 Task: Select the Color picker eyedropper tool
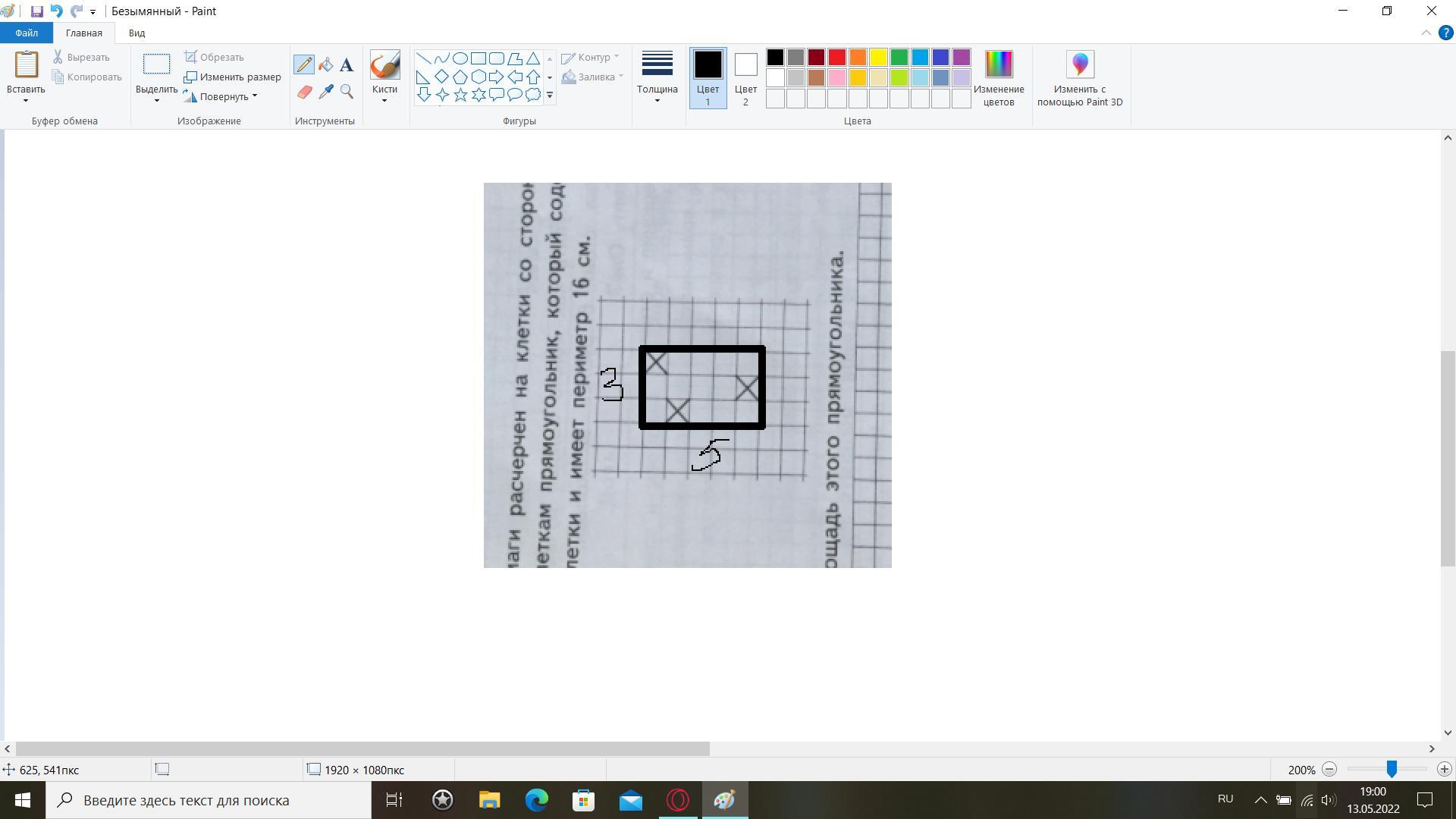[326, 92]
